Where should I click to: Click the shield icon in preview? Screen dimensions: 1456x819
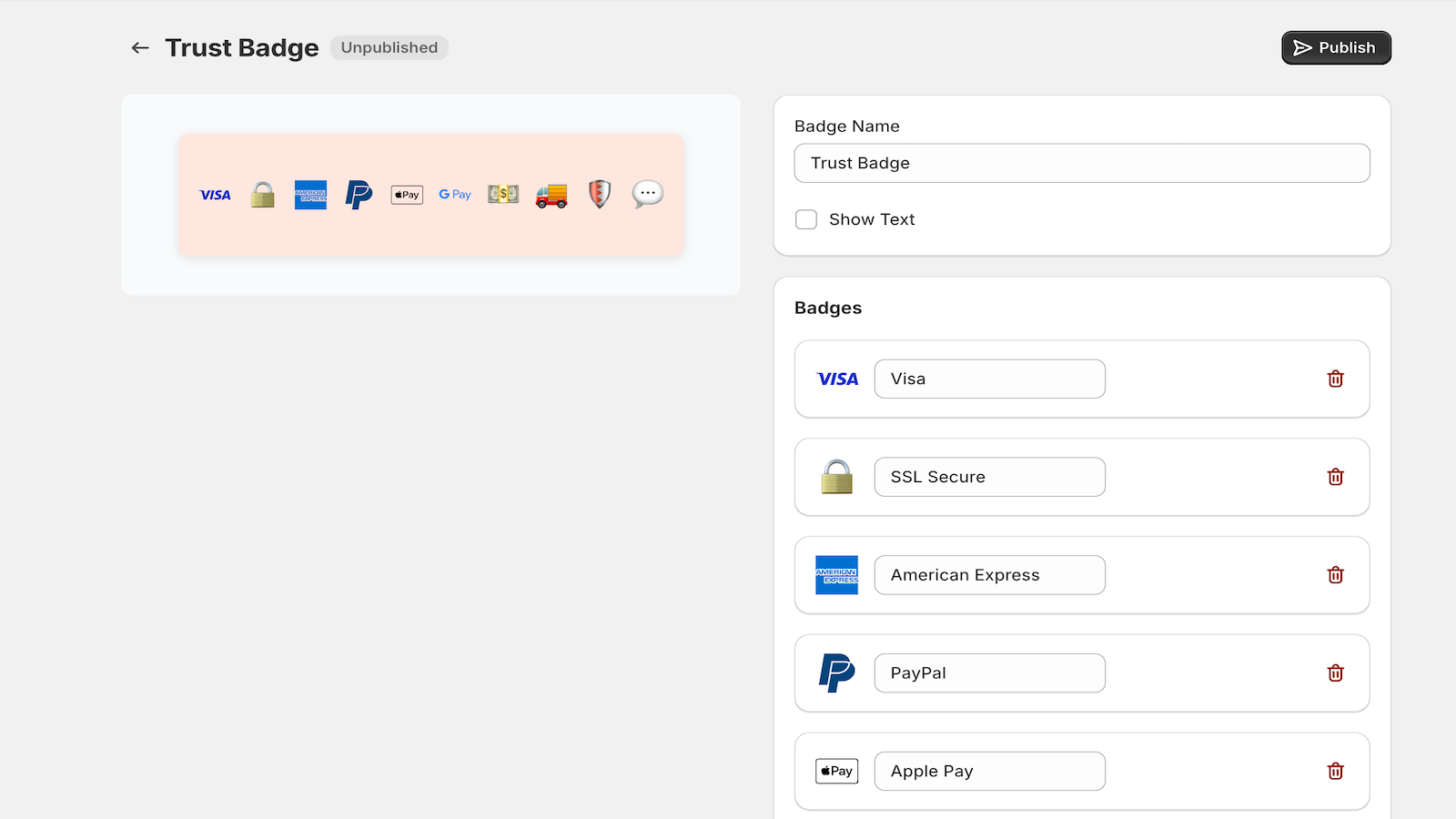599,194
